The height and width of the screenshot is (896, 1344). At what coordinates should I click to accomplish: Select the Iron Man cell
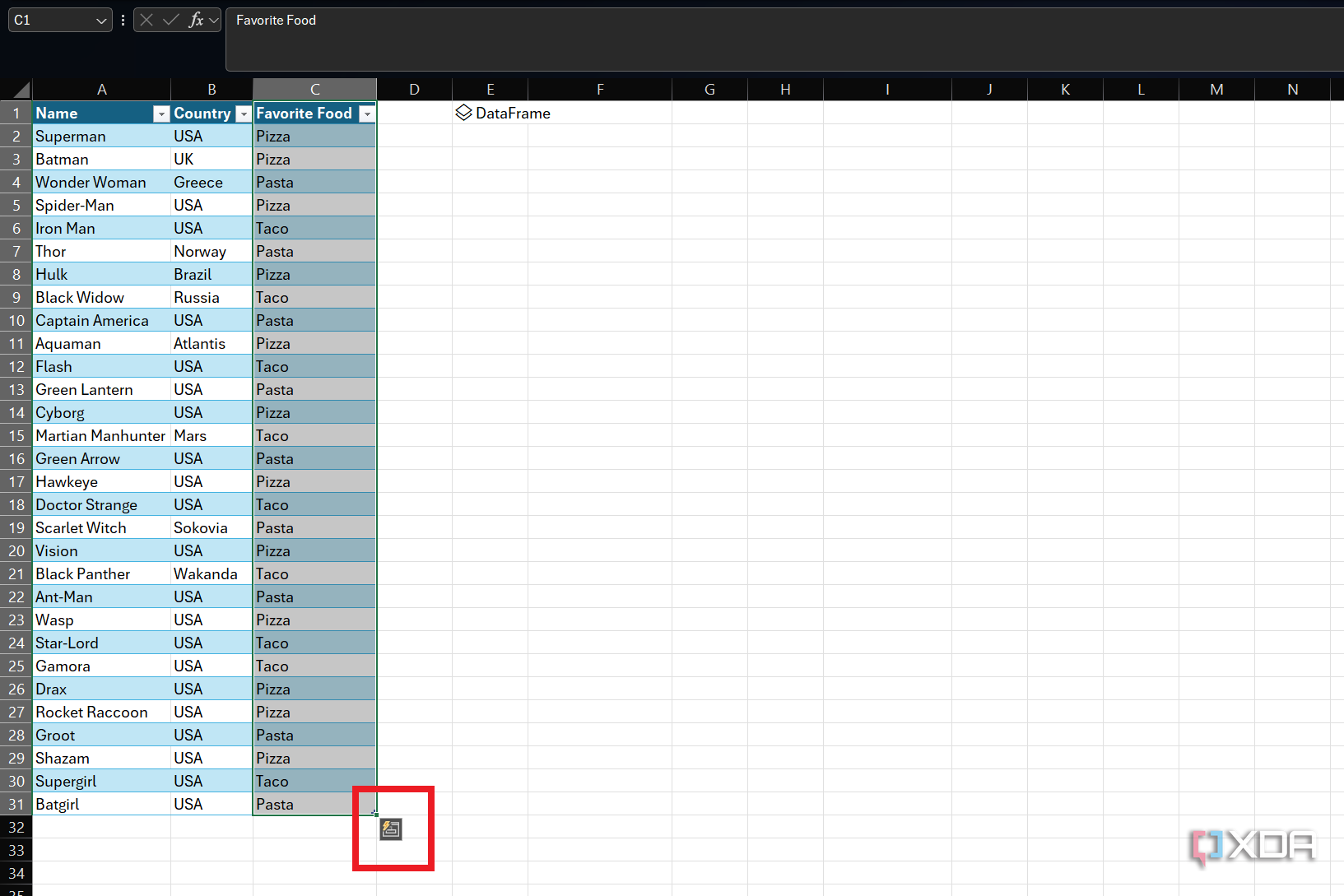[101, 228]
